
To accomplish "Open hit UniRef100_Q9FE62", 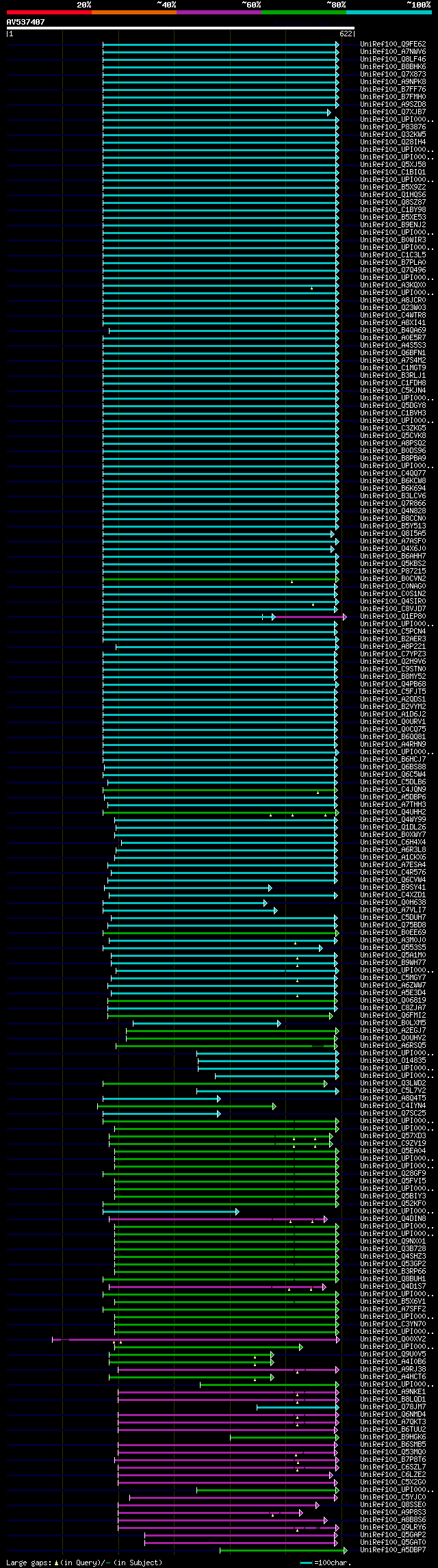I will coord(393,44).
